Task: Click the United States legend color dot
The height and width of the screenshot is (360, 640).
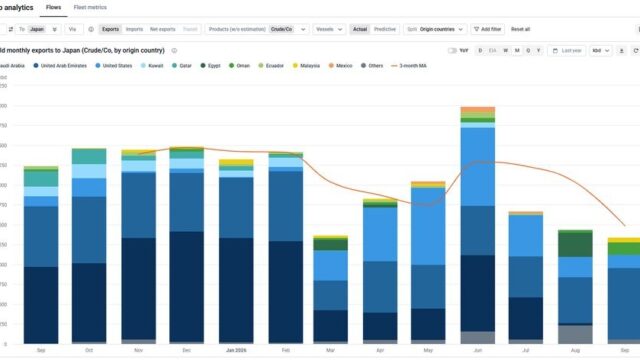Action: pyautogui.click(x=98, y=66)
